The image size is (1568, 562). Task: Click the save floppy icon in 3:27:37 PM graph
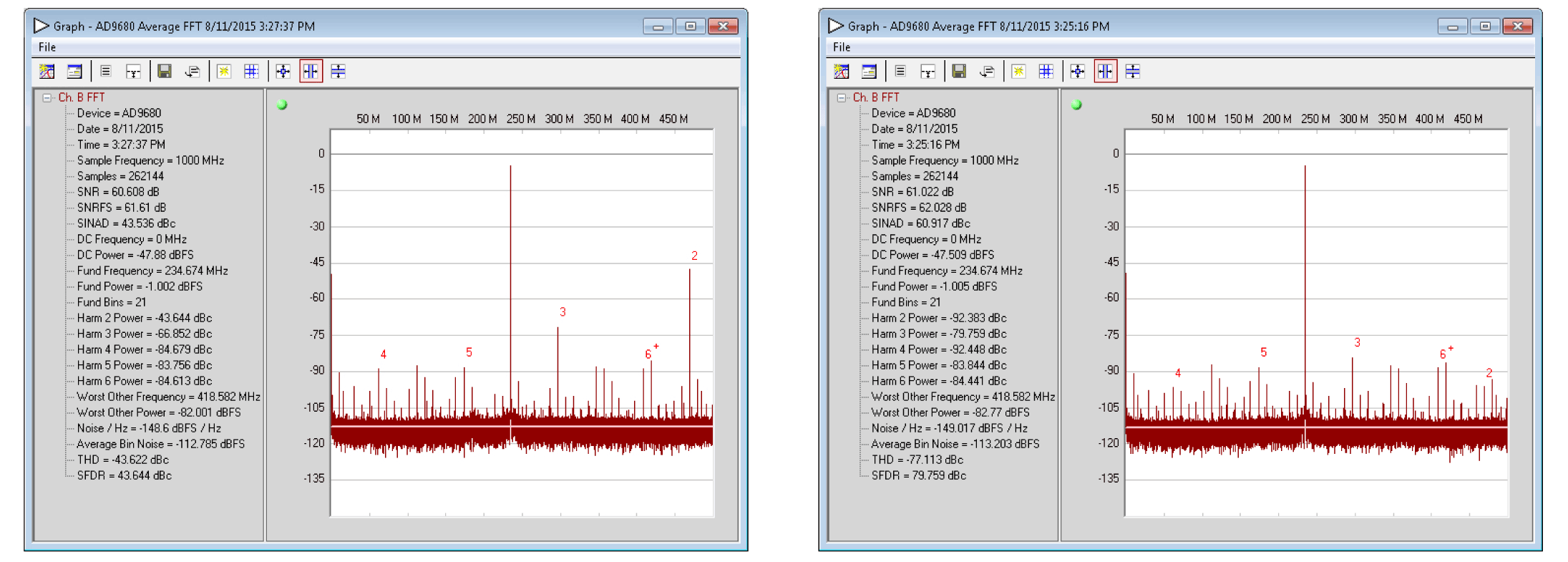click(x=165, y=71)
